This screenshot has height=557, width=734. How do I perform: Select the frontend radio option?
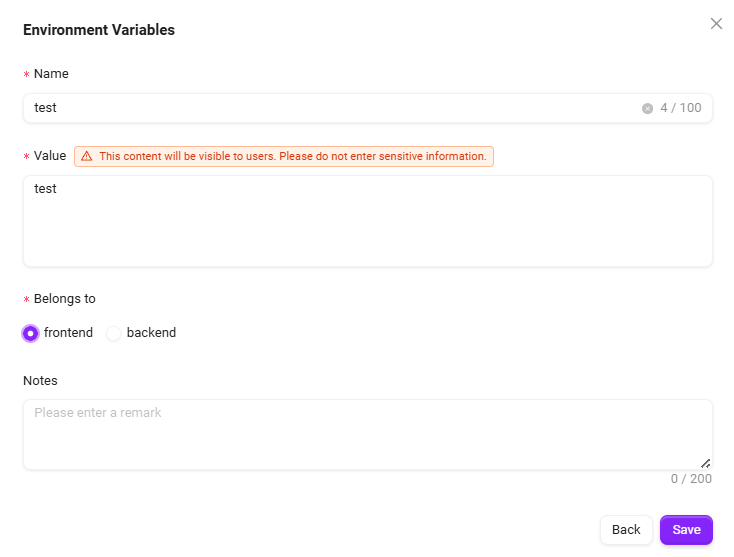coord(31,333)
